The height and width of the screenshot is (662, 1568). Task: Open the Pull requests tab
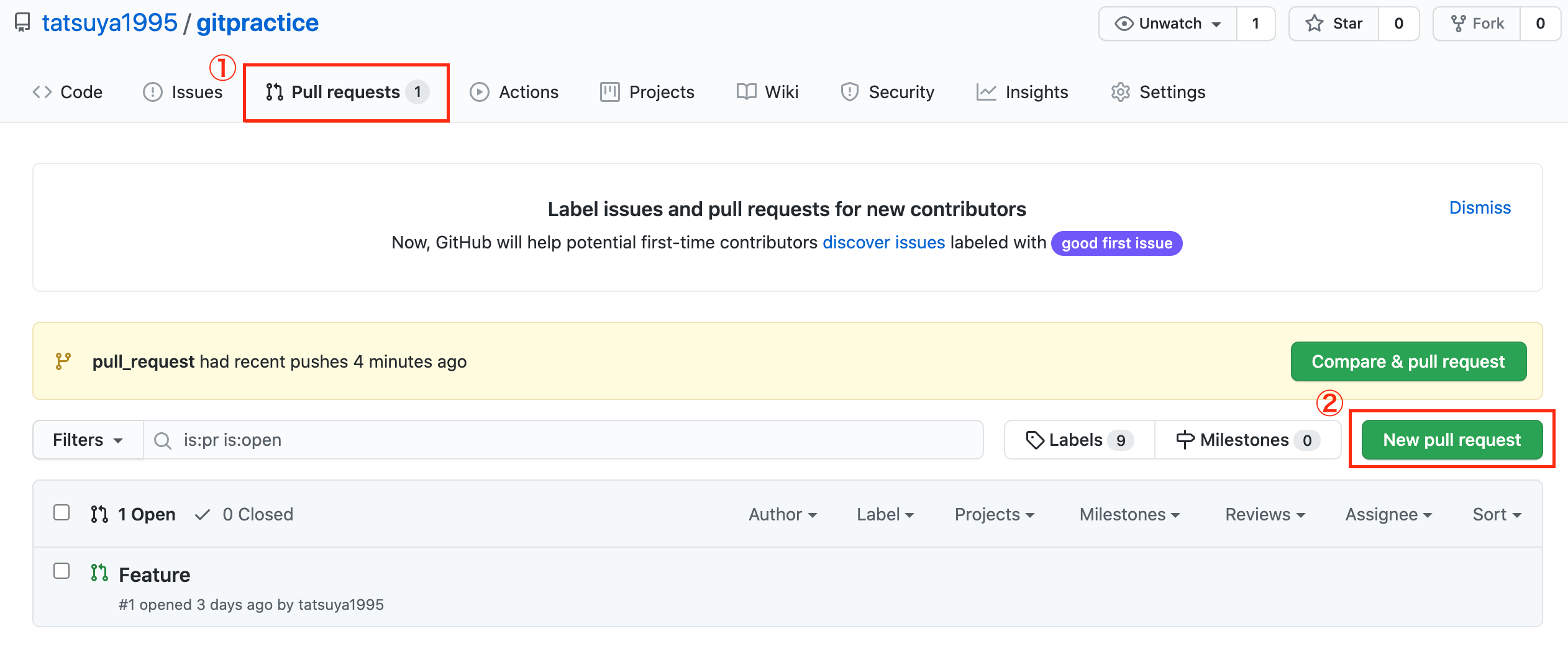point(345,91)
